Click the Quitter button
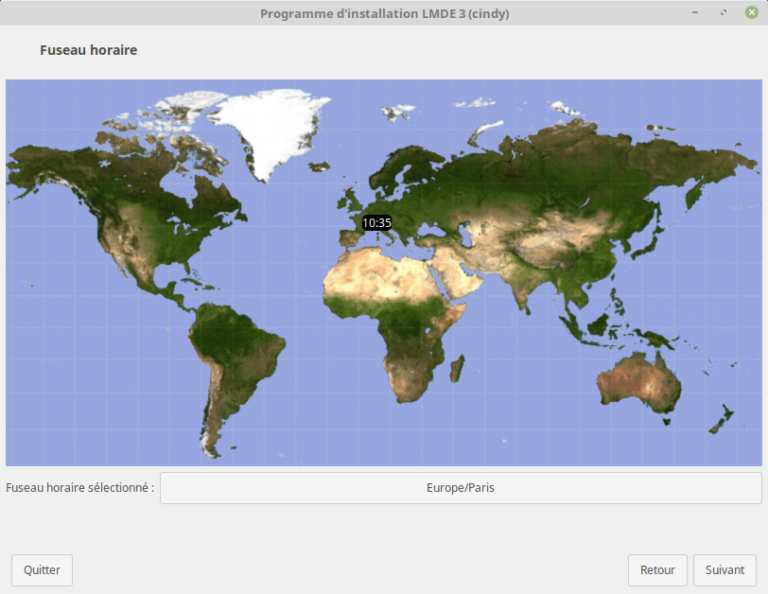 (42, 570)
